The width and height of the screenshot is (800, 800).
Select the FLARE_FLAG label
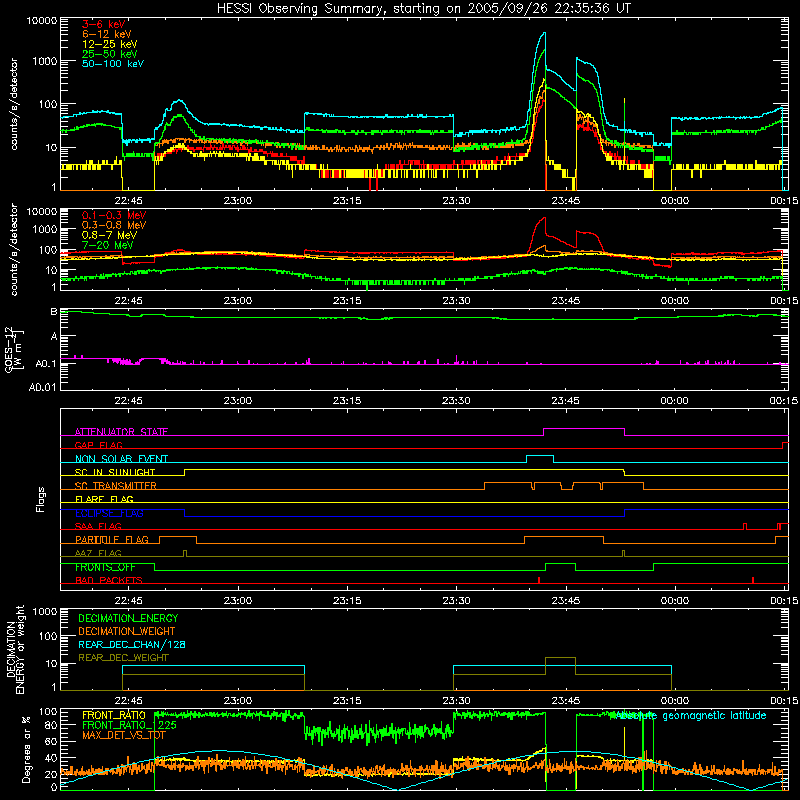(x=104, y=499)
